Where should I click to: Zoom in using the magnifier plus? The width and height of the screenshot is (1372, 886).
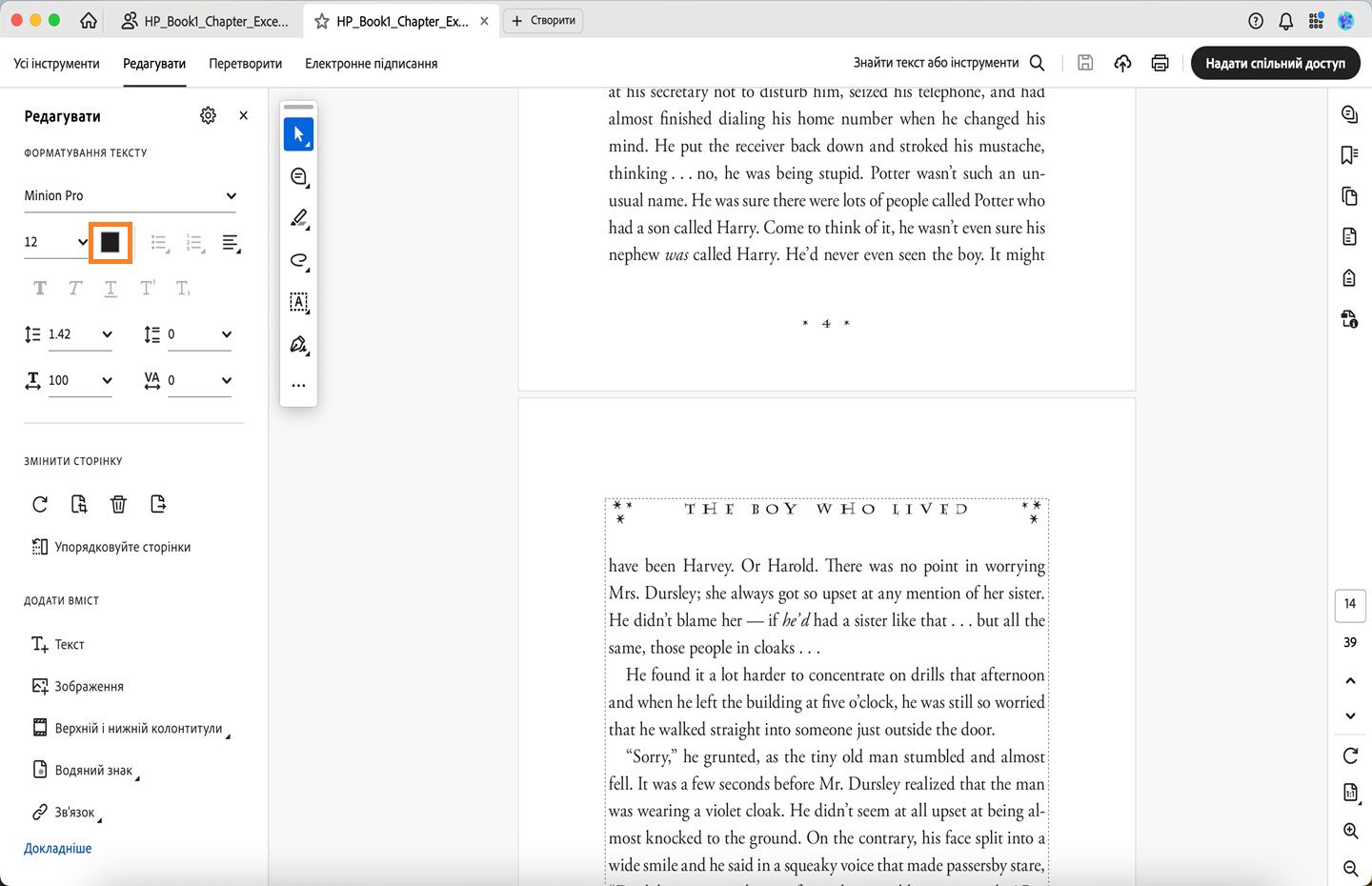[x=1350, y=831]
